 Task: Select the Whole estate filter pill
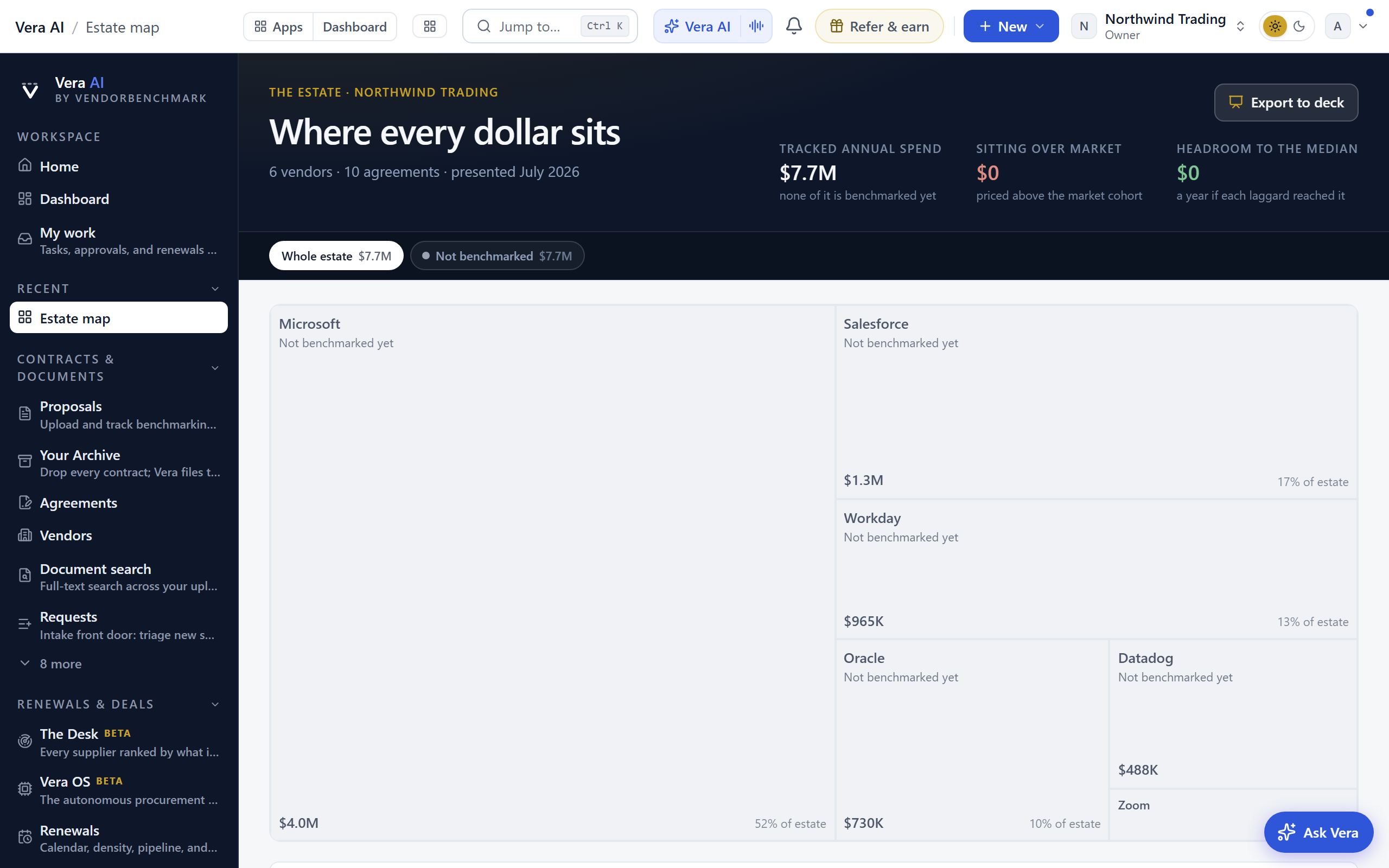point(336,256)
